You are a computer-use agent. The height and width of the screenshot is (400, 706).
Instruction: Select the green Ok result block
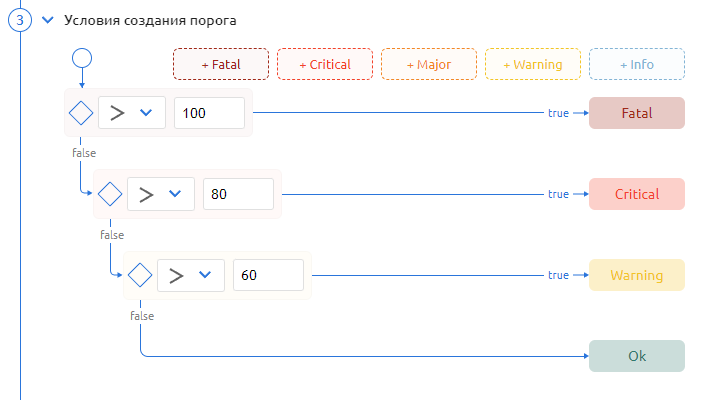(637, 356)
